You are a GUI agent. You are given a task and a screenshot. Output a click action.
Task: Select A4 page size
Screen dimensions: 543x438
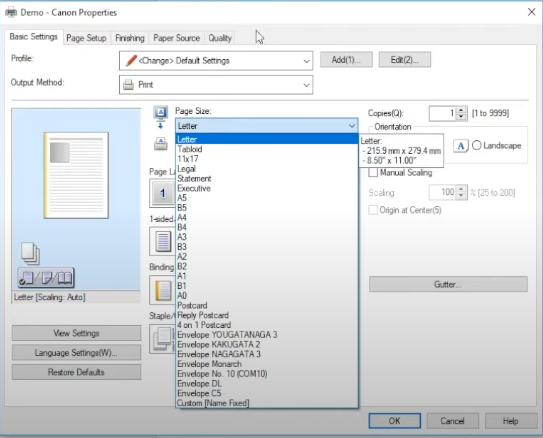pyautogui.click(x=267, y=217)
